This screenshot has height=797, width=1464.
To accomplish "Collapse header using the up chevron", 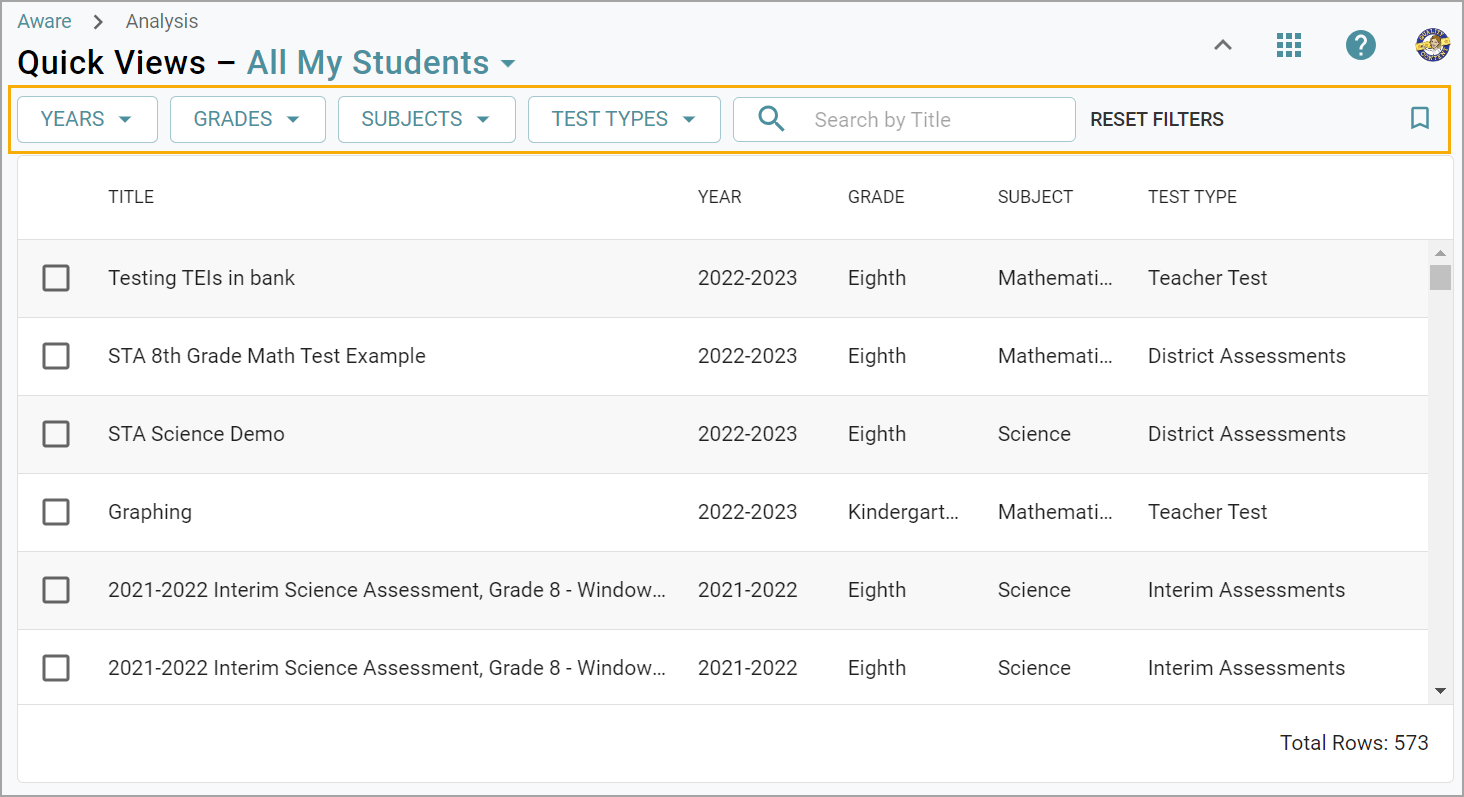I will click(1223, 45).
